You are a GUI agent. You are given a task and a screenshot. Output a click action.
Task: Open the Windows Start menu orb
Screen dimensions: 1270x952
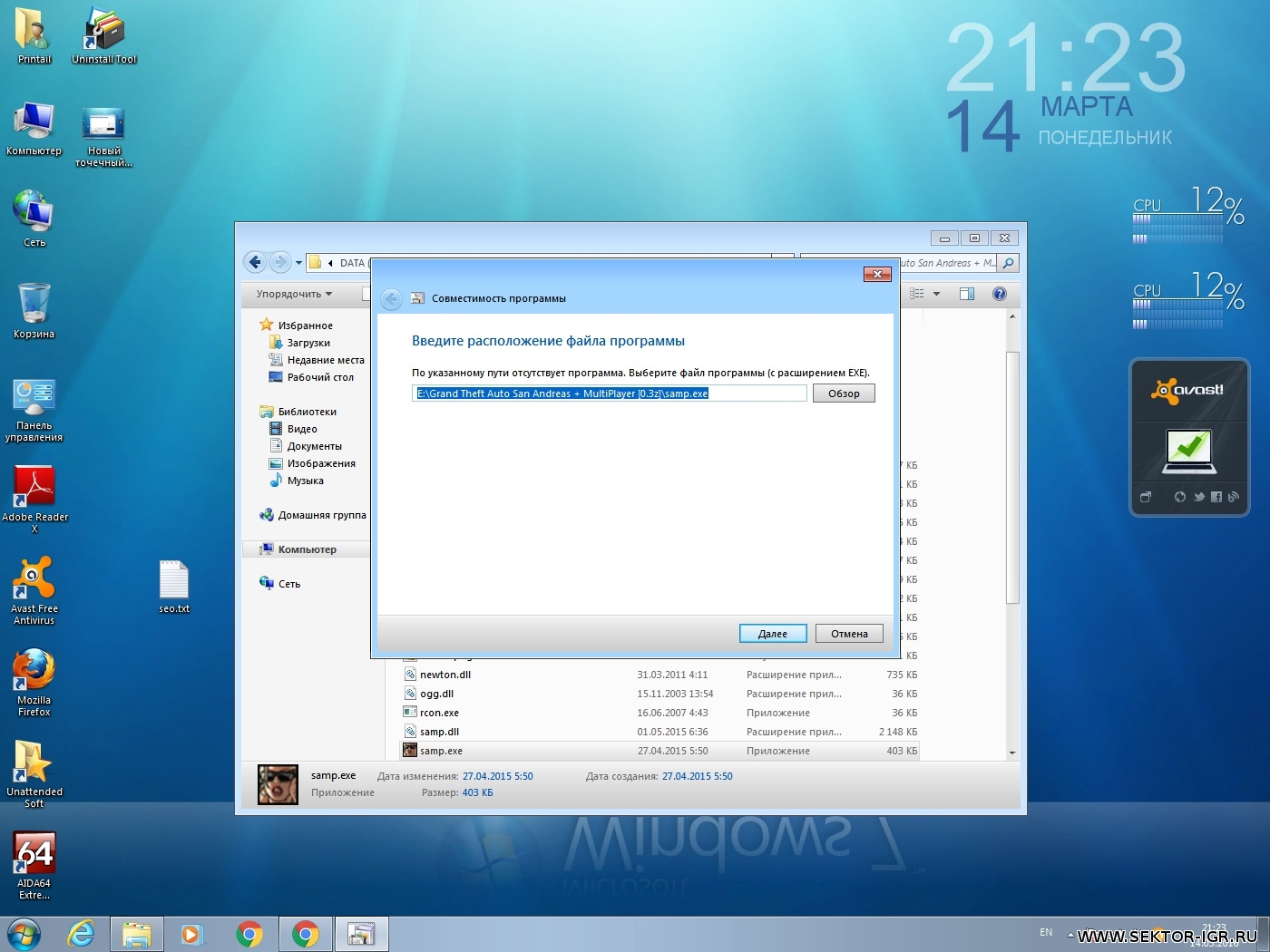24,934
